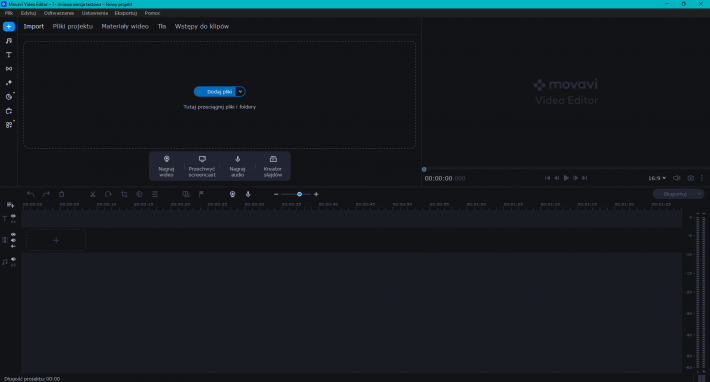Image resolution: width=710 pixels, height=382 pixels.
Task: Toggle the eye icon on the audio track
Action: 13,259
